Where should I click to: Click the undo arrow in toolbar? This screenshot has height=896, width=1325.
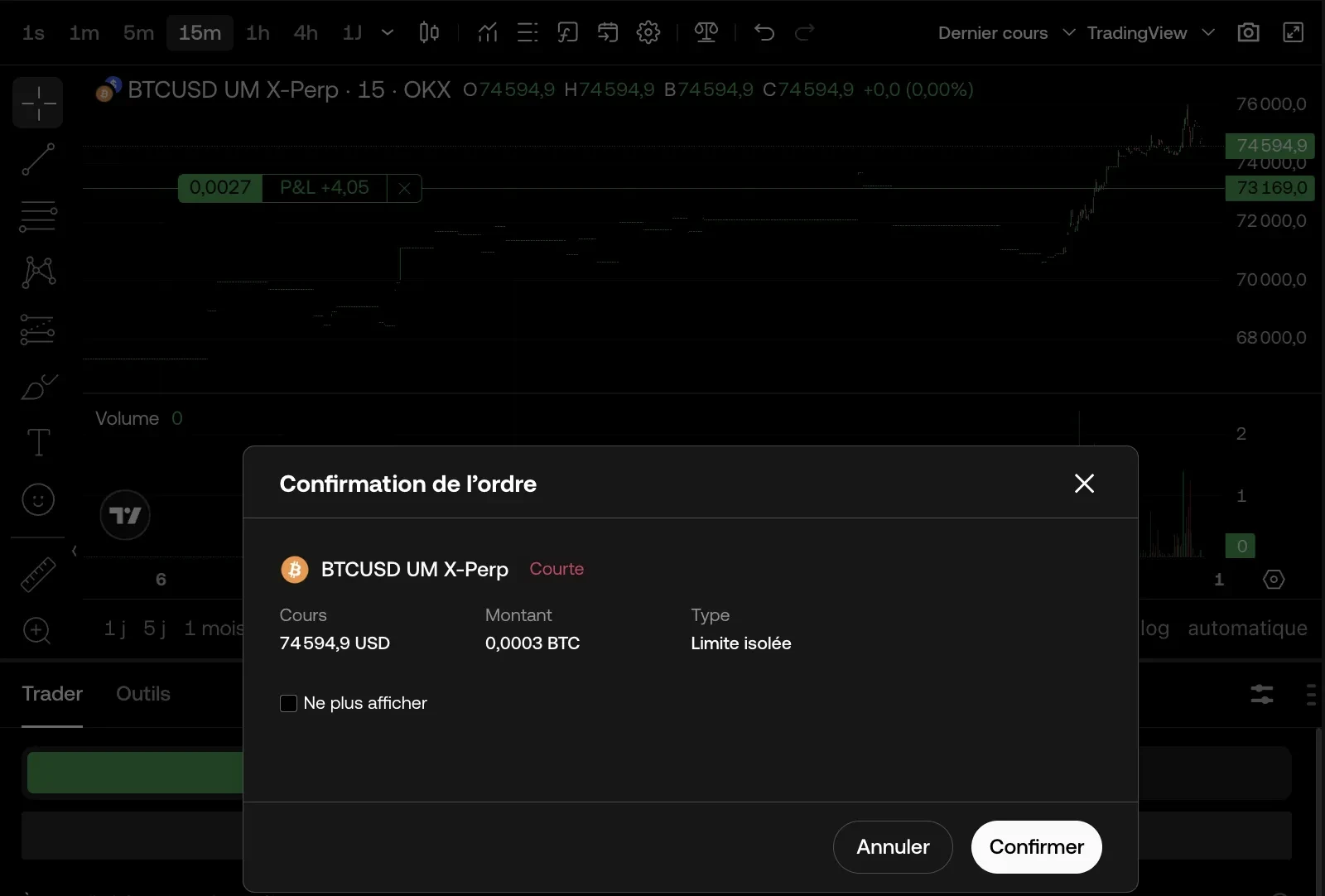pos(764,32)
